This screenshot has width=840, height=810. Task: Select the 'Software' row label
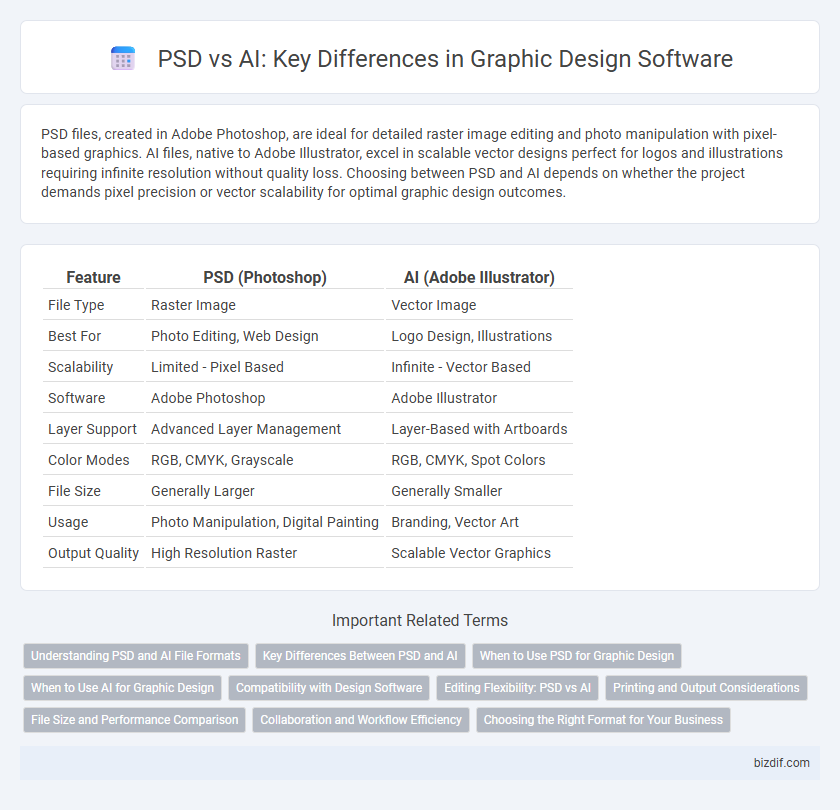[77, 398]
